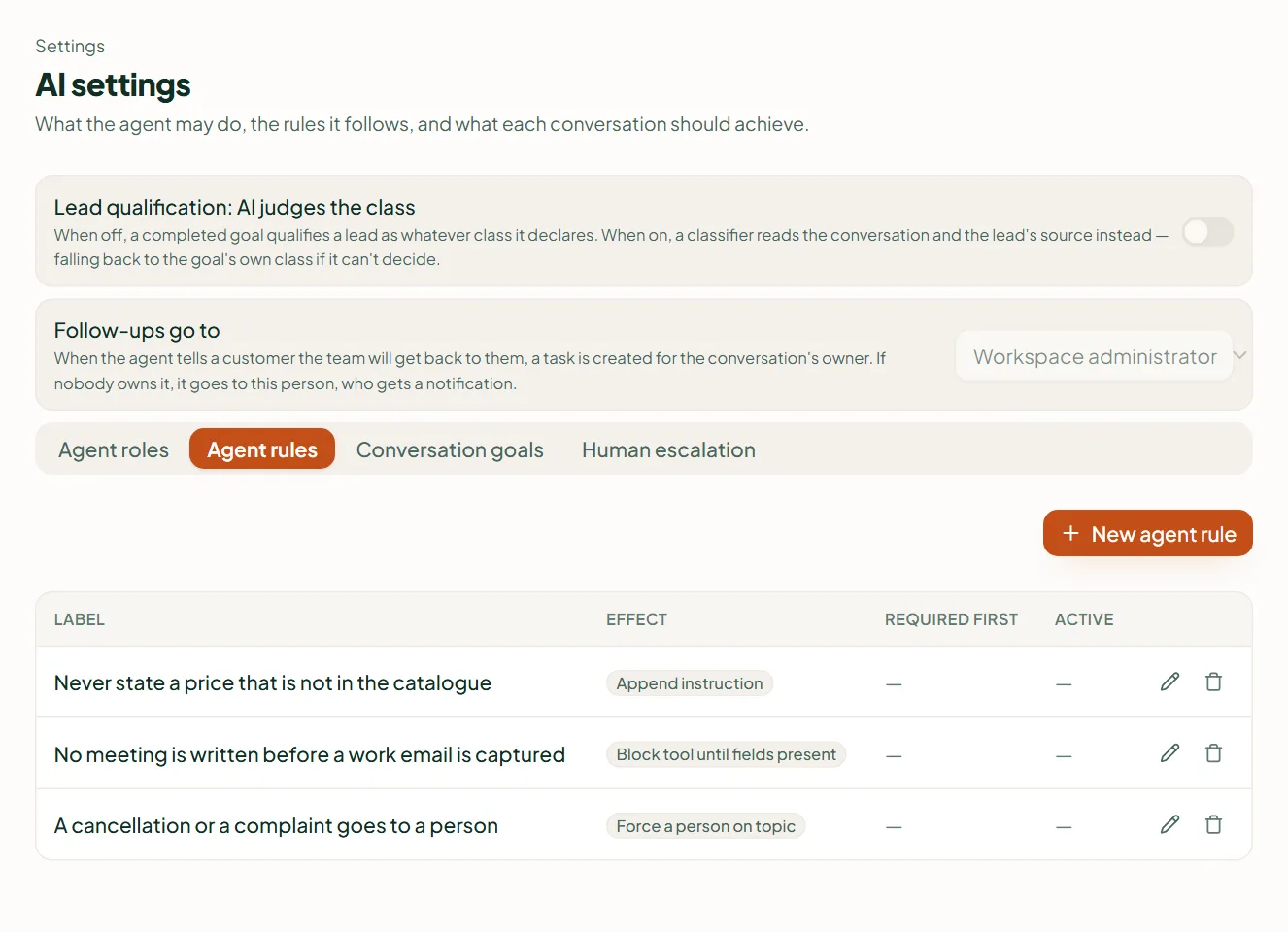Click the ACTIVE column header
The image size is (1288, 932).
click(1084, 619)
